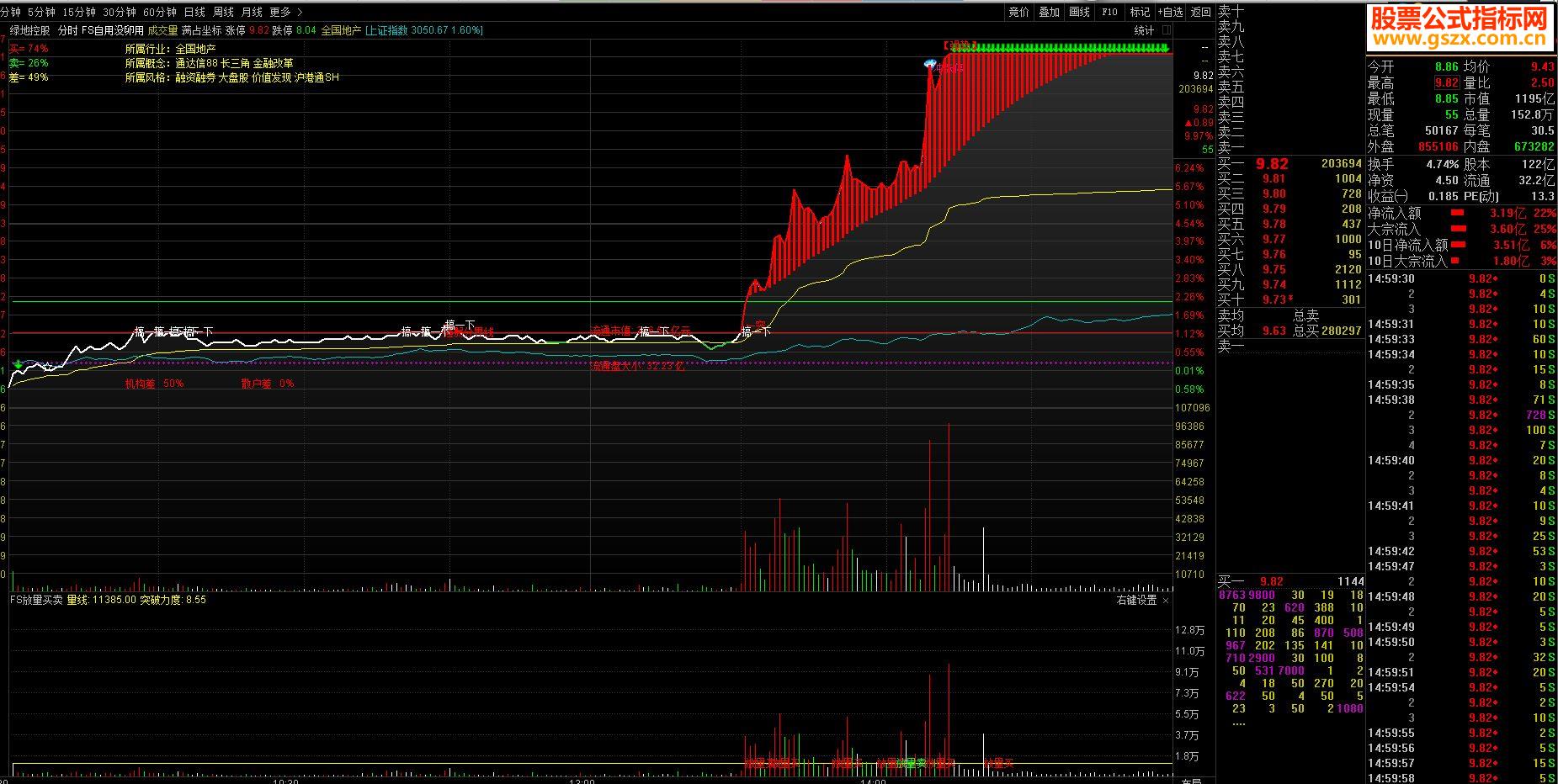The width and height of the screenshot is (1558, 784).
Task: Click the 所属风格 style line
Action: click(x=231, y=77)
